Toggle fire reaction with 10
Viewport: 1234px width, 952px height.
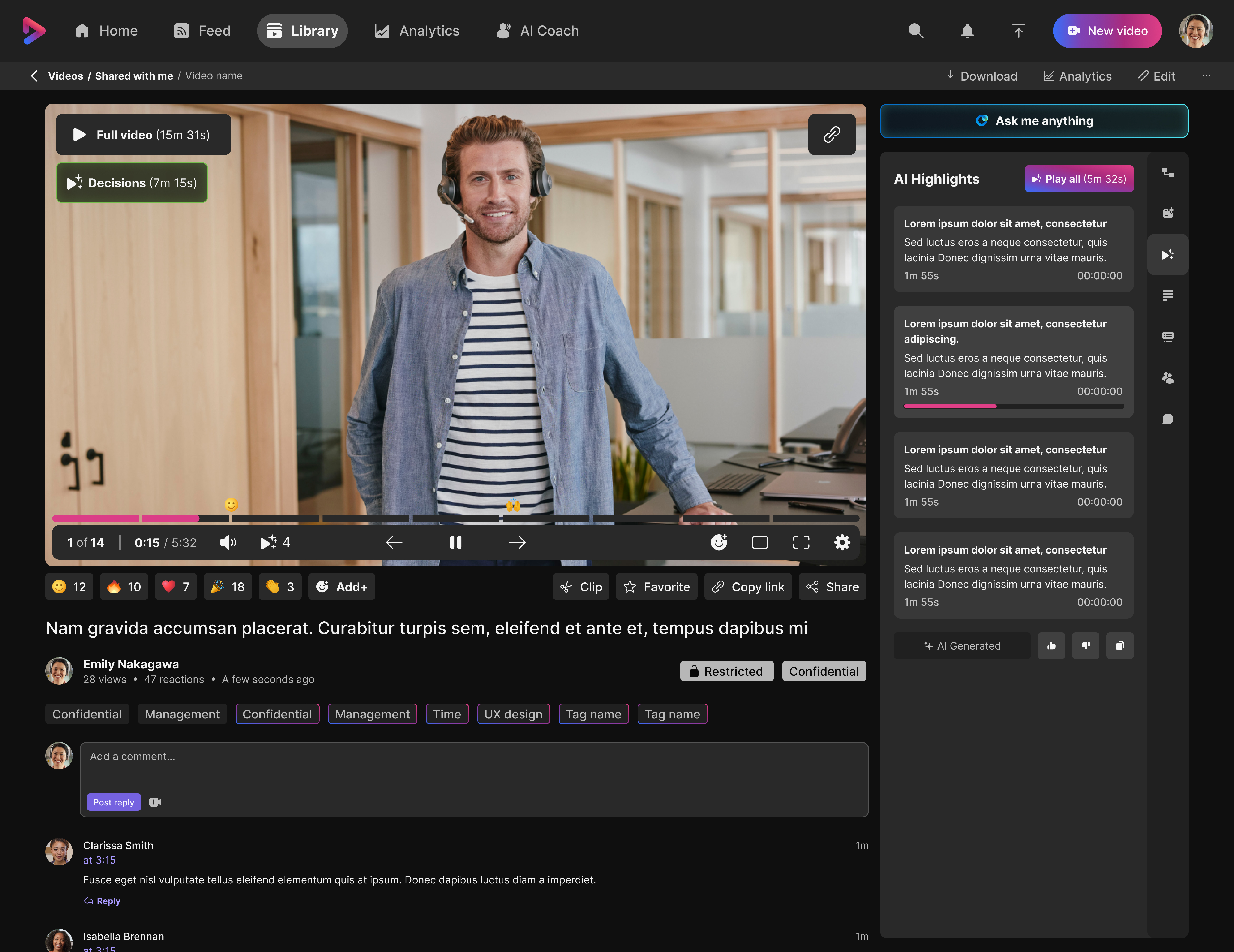point(124,587)
